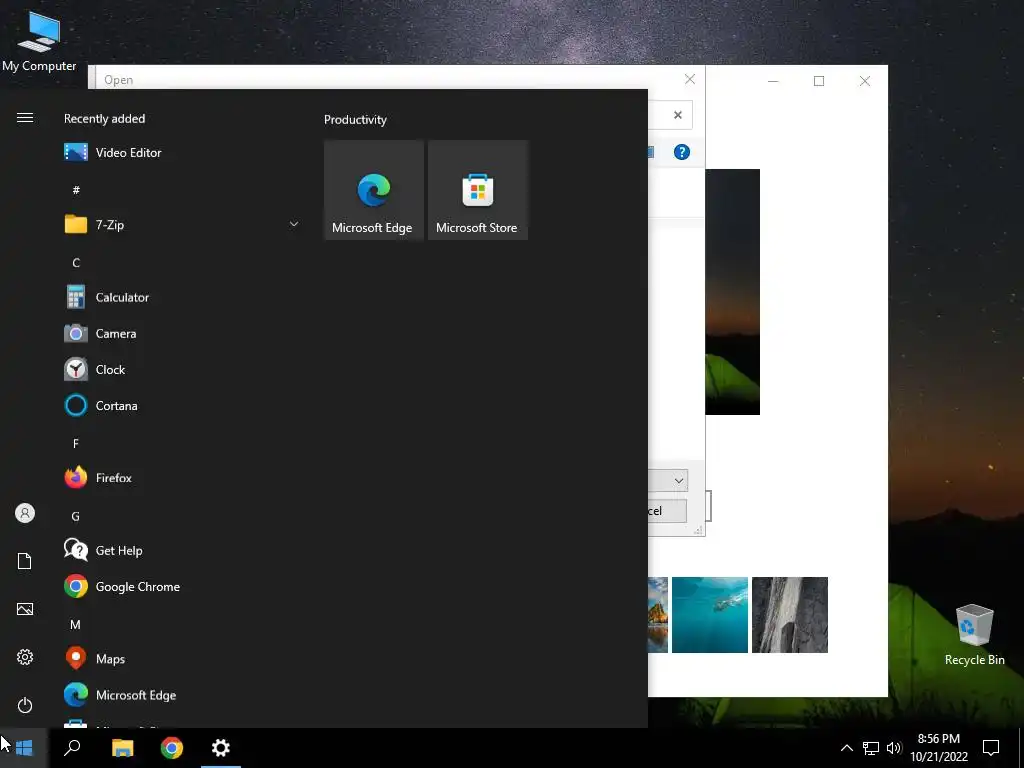Open the network tray icon
Viewport: 1024px width, 768px height.
coord(871,748)
